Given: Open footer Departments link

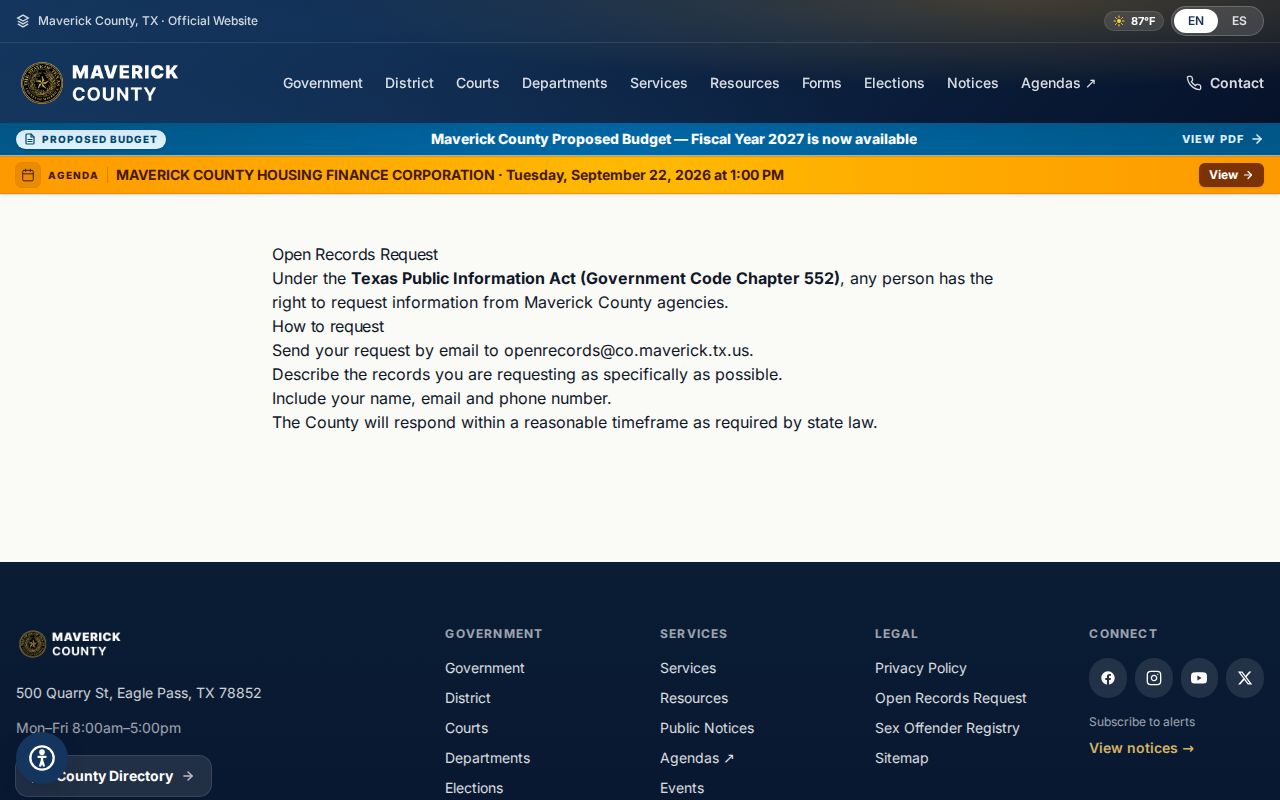Looking at the screenshot, I should point(488,758).
